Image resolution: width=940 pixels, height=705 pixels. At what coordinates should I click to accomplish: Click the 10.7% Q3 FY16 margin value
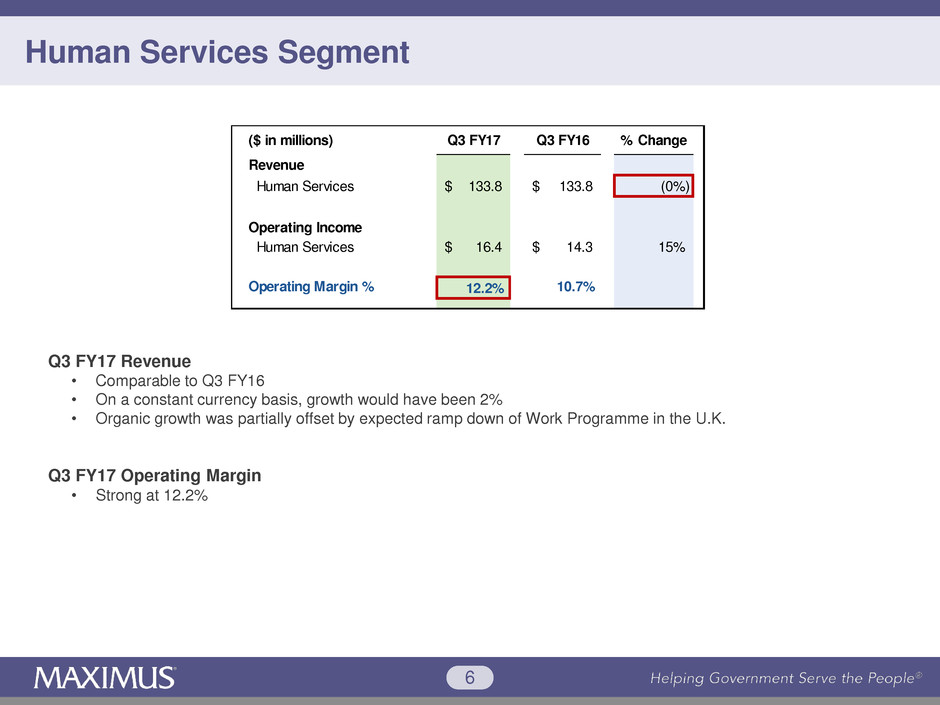coord(573,287)
